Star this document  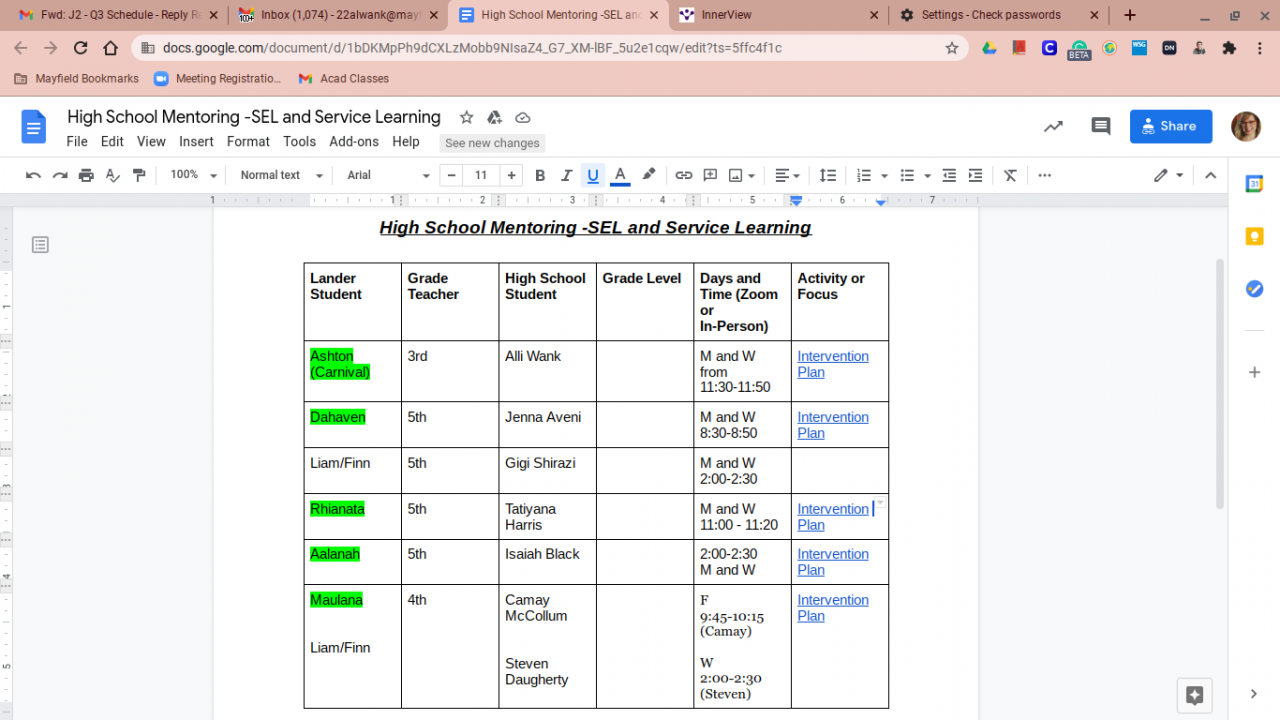click(466, 118)
